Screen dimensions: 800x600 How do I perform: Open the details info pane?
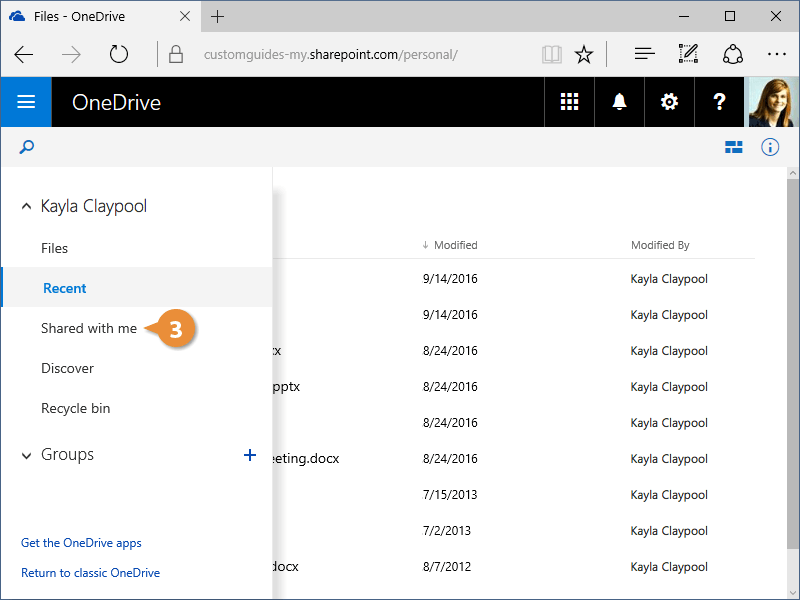[x=770, y=147]
